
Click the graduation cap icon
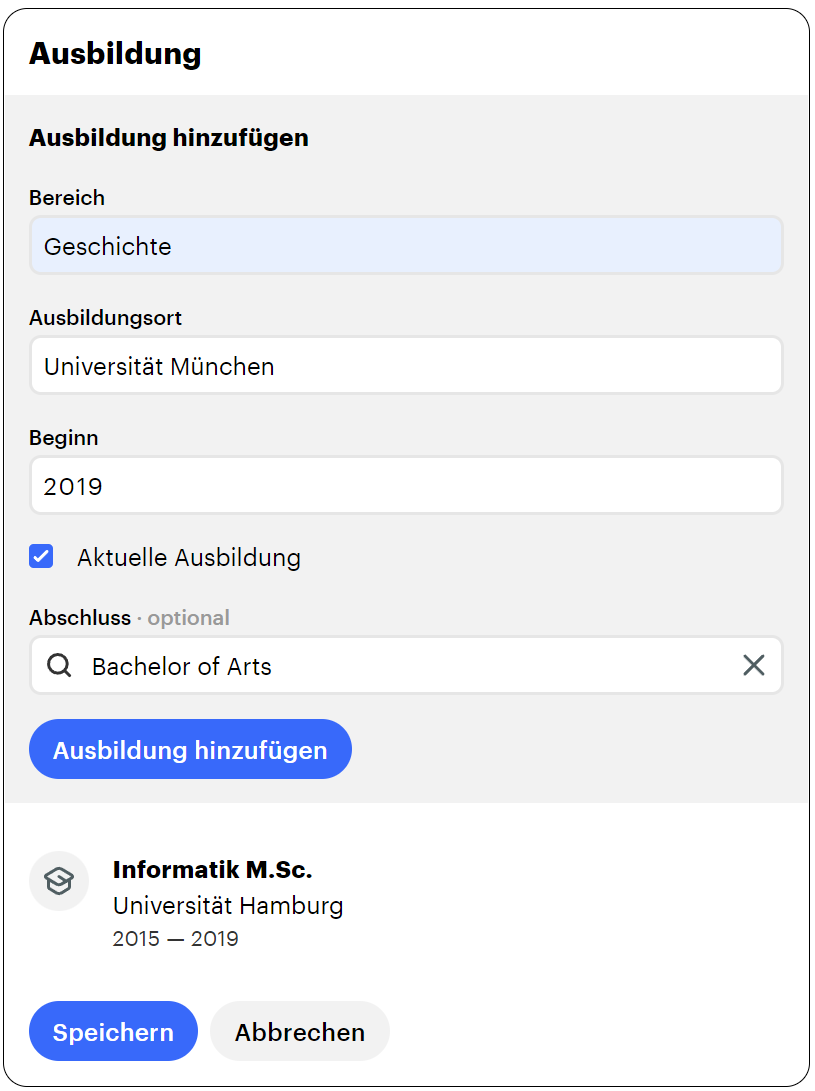pos(59,881)
